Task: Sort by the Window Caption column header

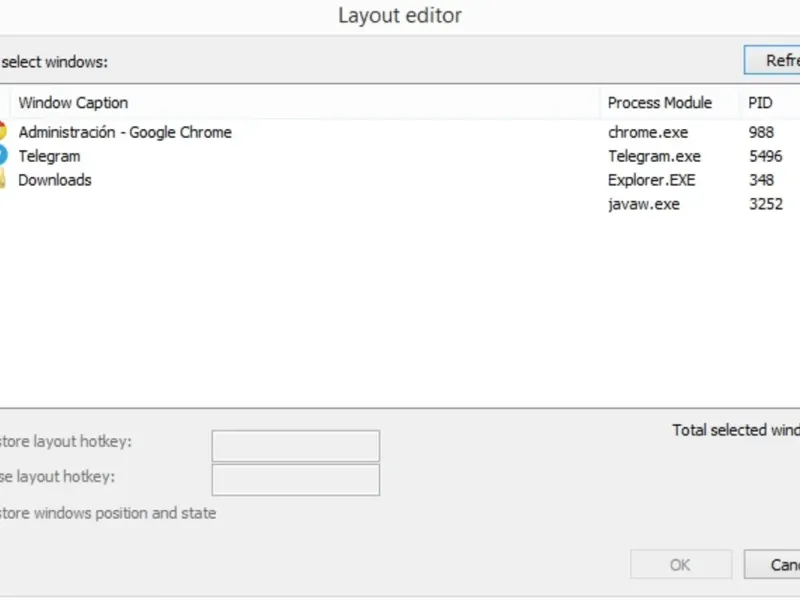Action: click(x=73, y=103)
